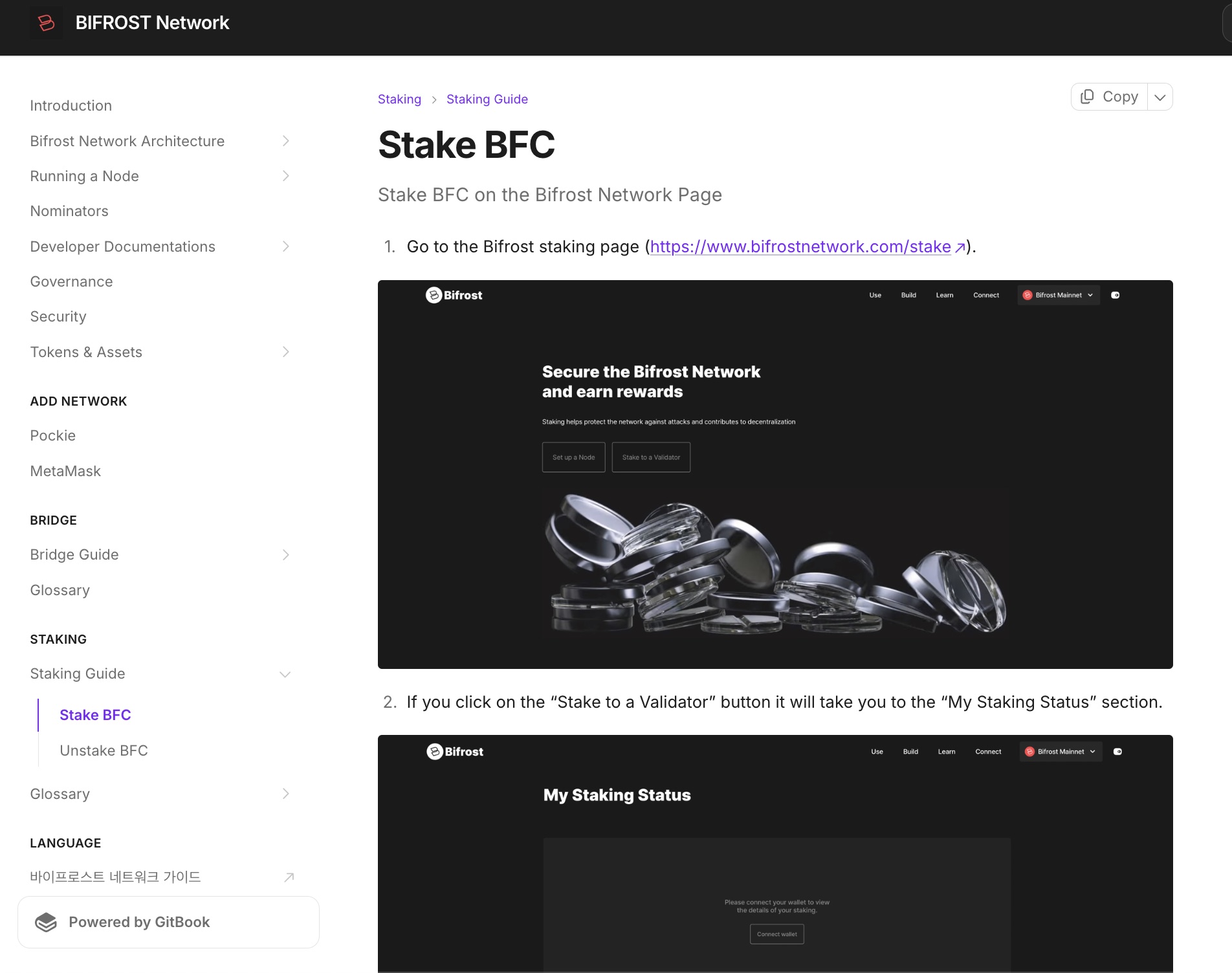This screenshot has height=973, width=1232.
Task: Expand Tokens & Assets chevron
Action: [286, 352]
